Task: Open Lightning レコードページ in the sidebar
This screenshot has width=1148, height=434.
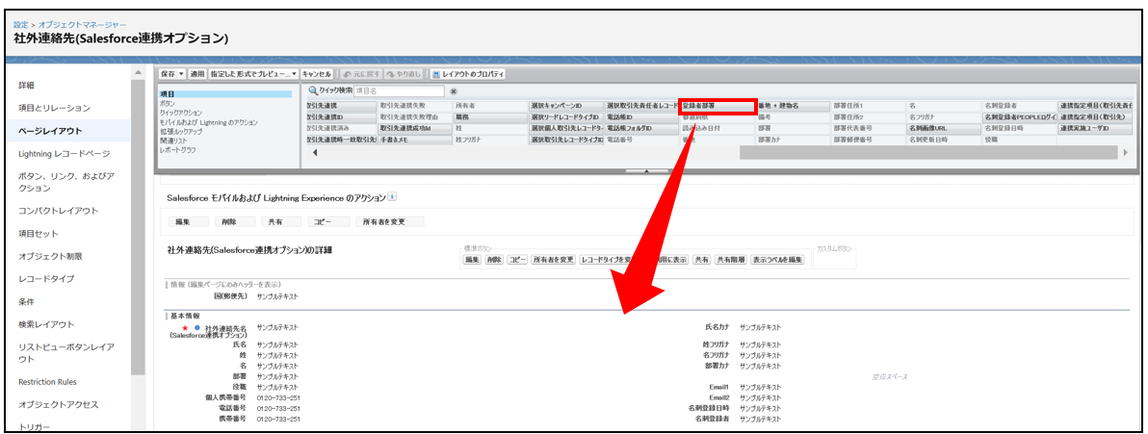Action: 64,154
